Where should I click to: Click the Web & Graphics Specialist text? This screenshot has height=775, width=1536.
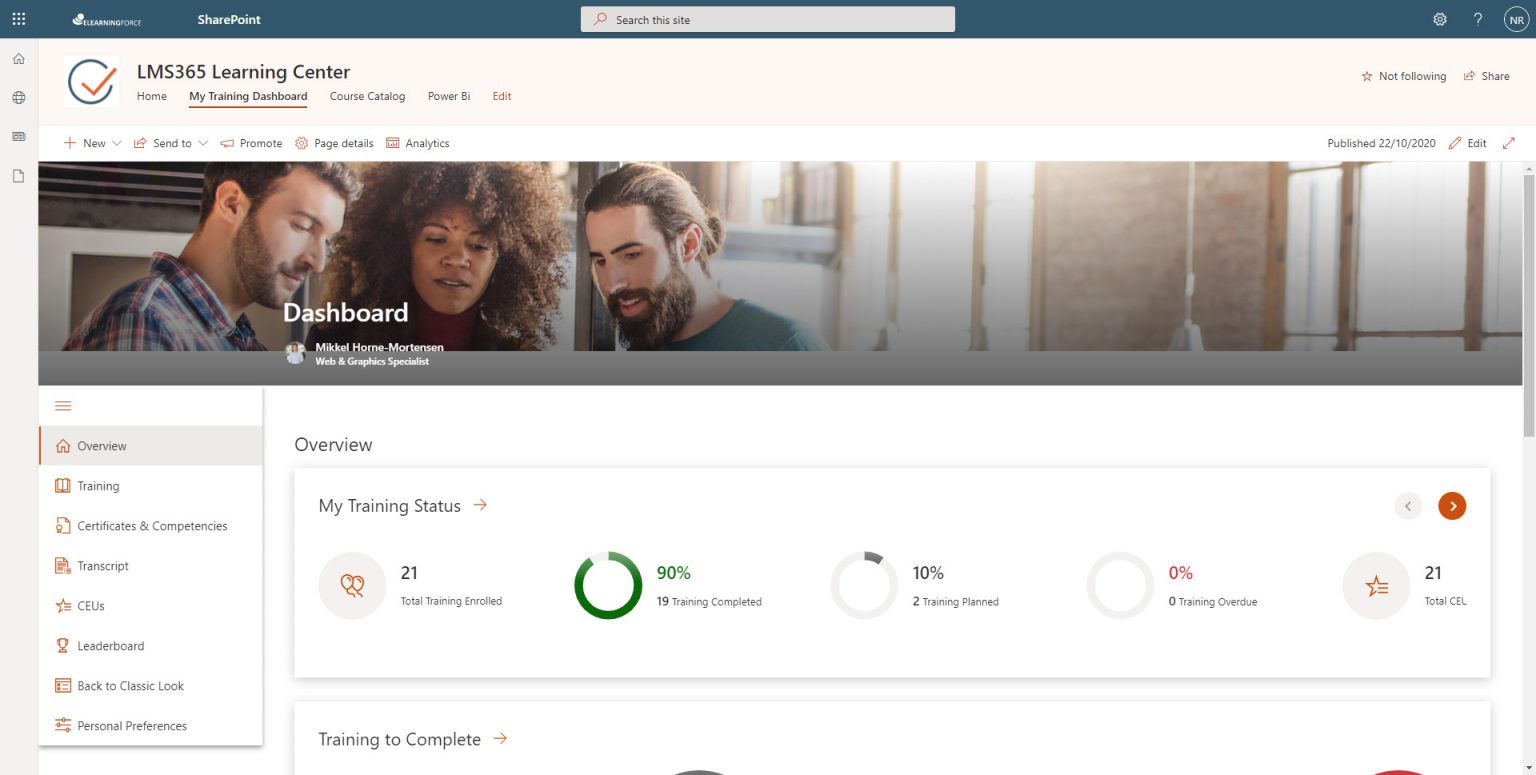point(372,361)
